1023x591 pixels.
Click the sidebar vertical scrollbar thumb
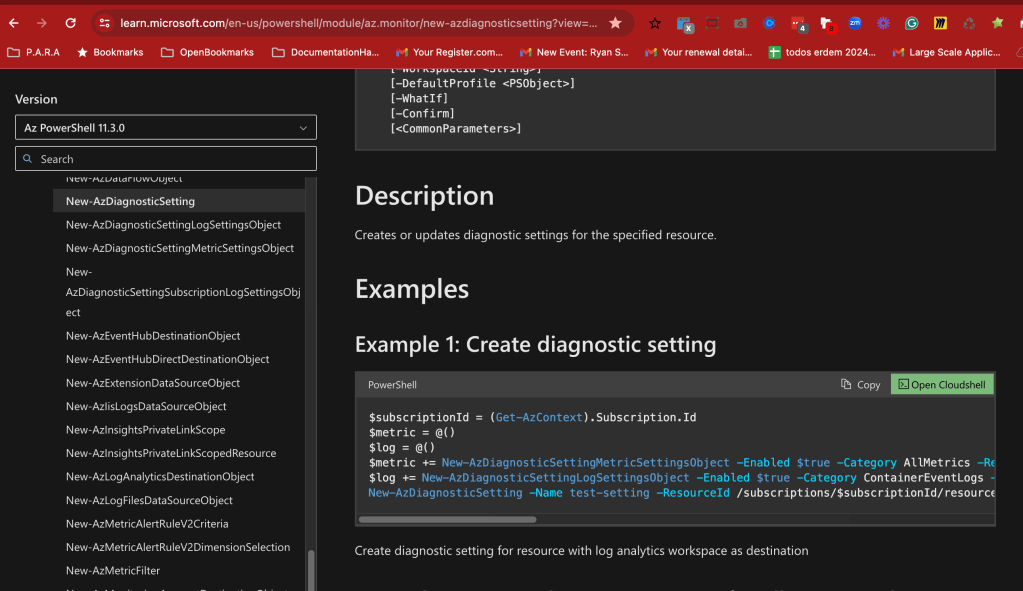click(311, 570)
